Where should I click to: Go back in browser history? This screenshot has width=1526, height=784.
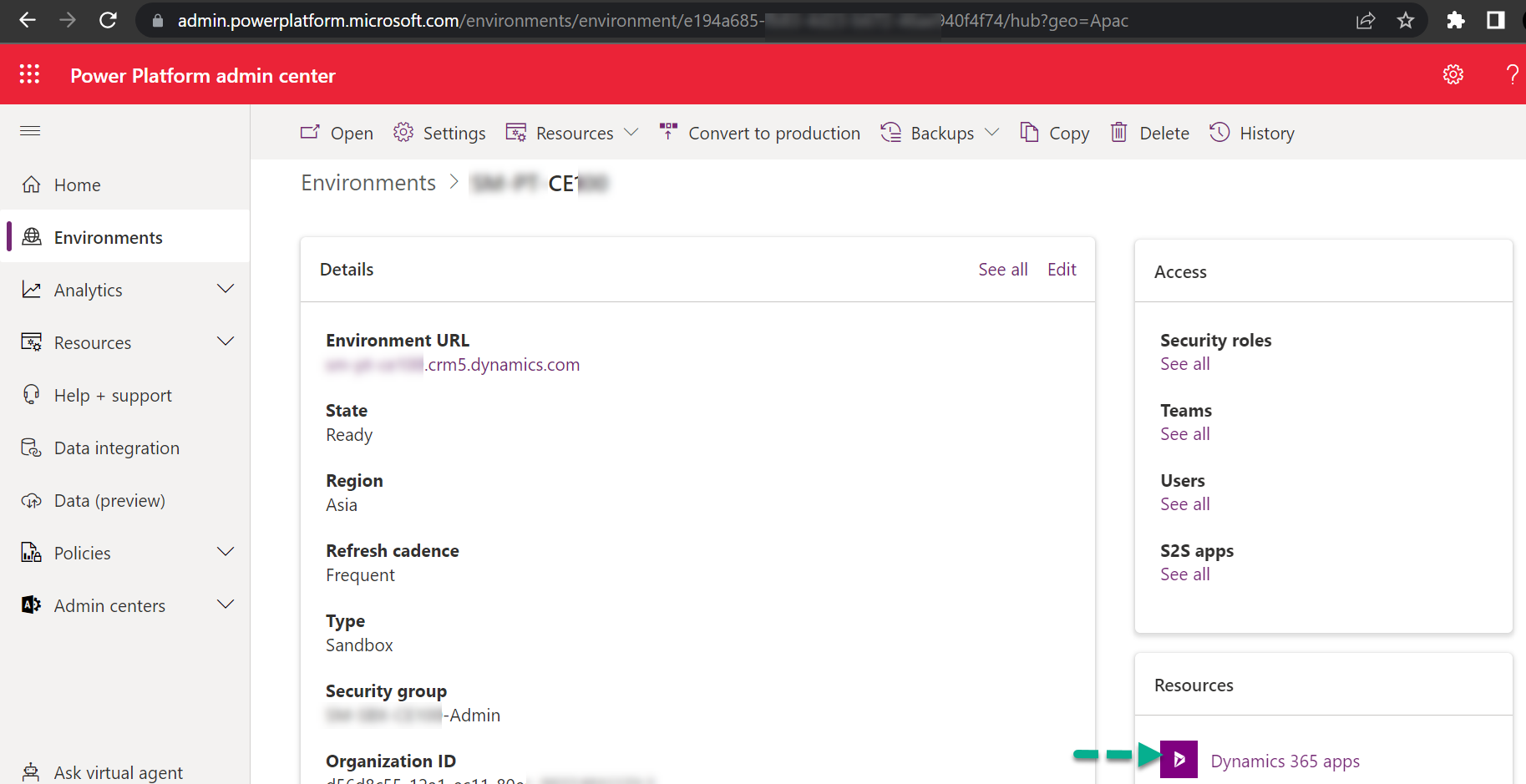coord(28,20)
